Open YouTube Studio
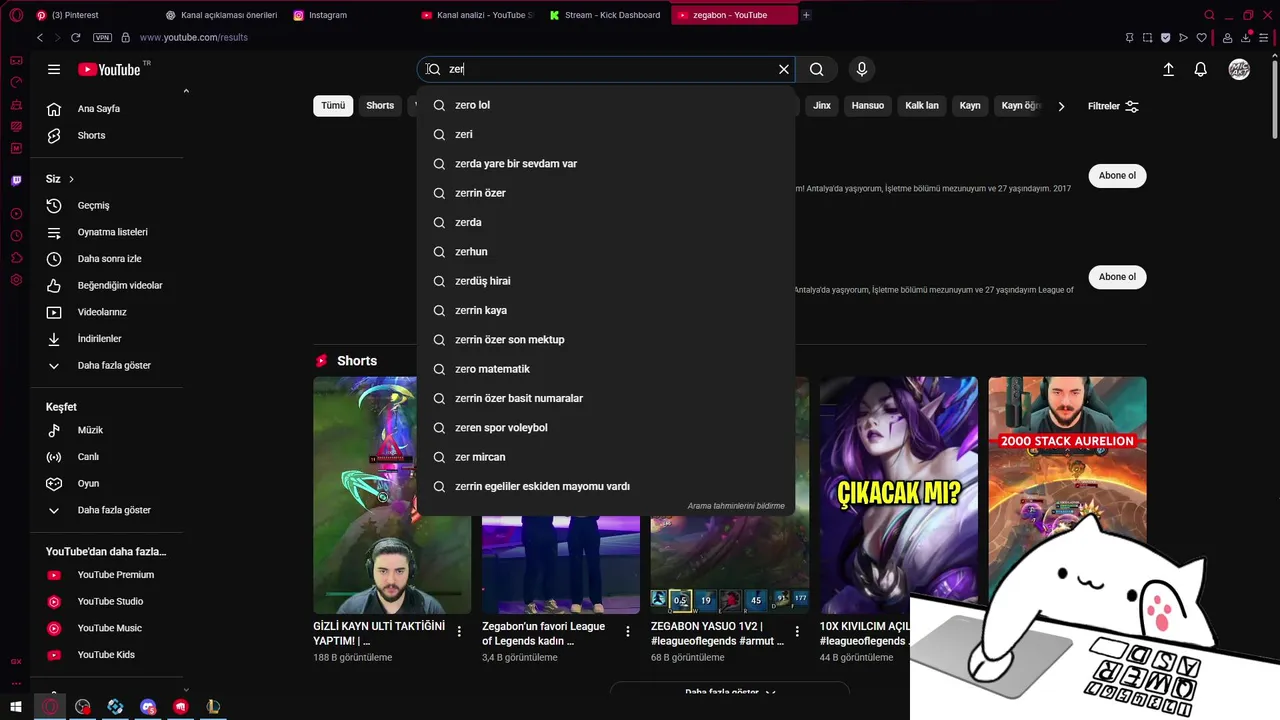1280x720 pixels. tap(107, 601)
